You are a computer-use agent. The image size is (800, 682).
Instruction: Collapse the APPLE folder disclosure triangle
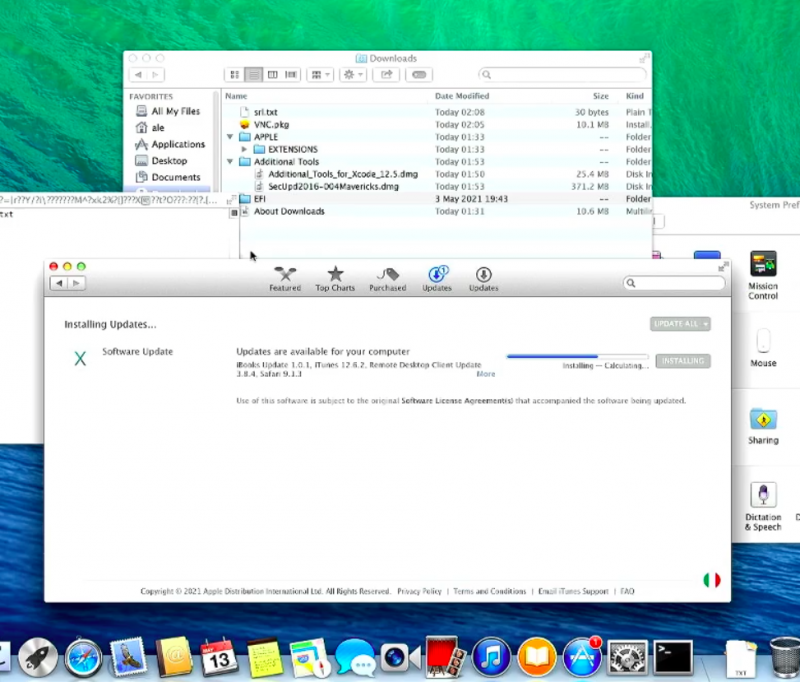[230, 137]
